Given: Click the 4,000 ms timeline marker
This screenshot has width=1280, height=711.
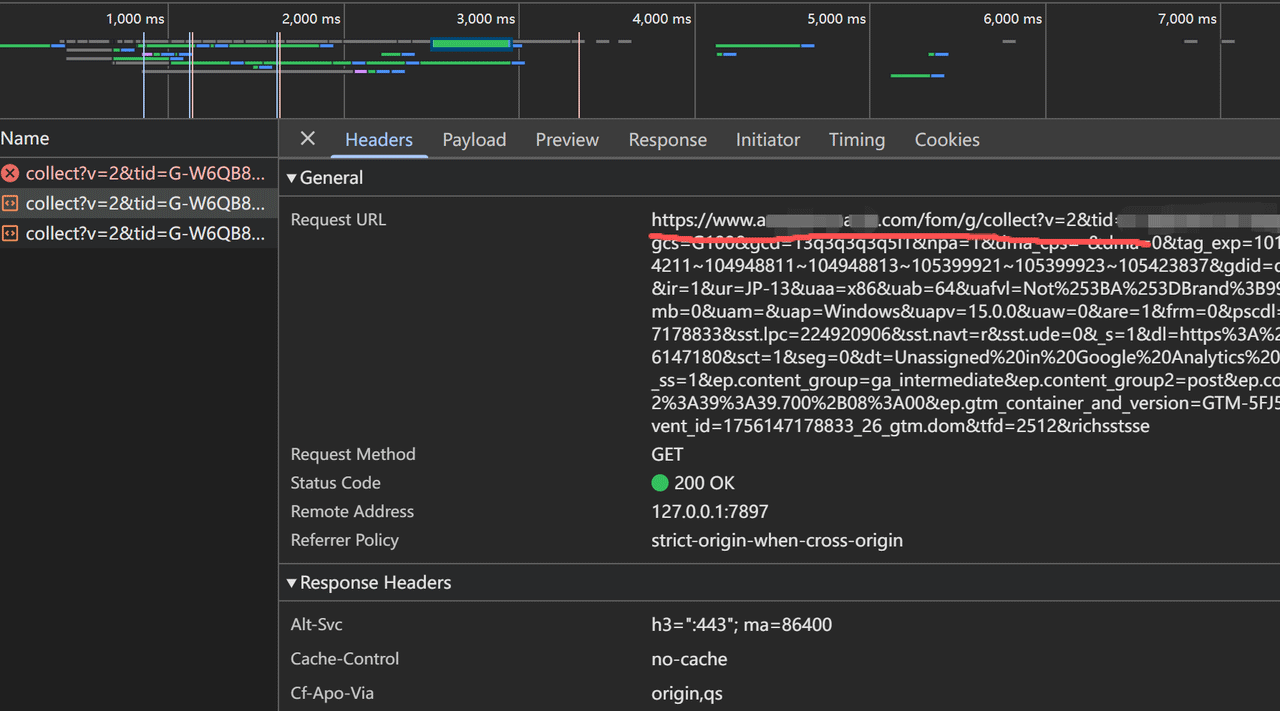Looking at the screenshot, I should (x=661, y=19).
